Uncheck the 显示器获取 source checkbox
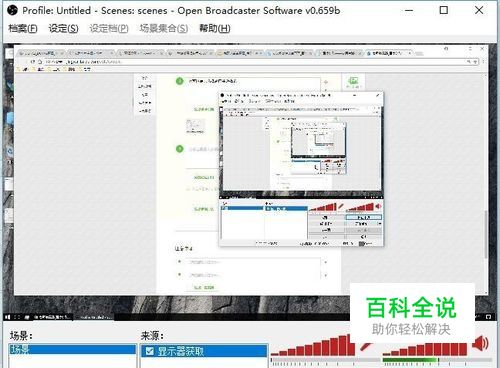This screenshot has height=368, width=500. click(x=149, y=351)
